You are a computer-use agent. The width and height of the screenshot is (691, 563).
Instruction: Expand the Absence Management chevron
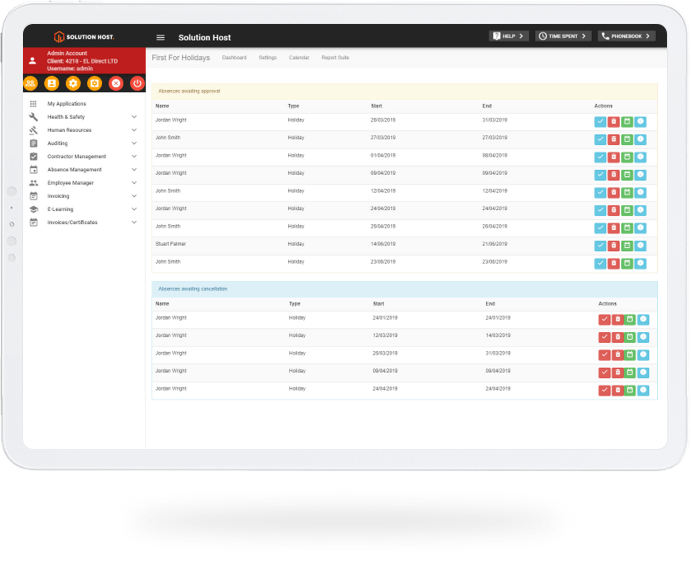pos(134,170)
